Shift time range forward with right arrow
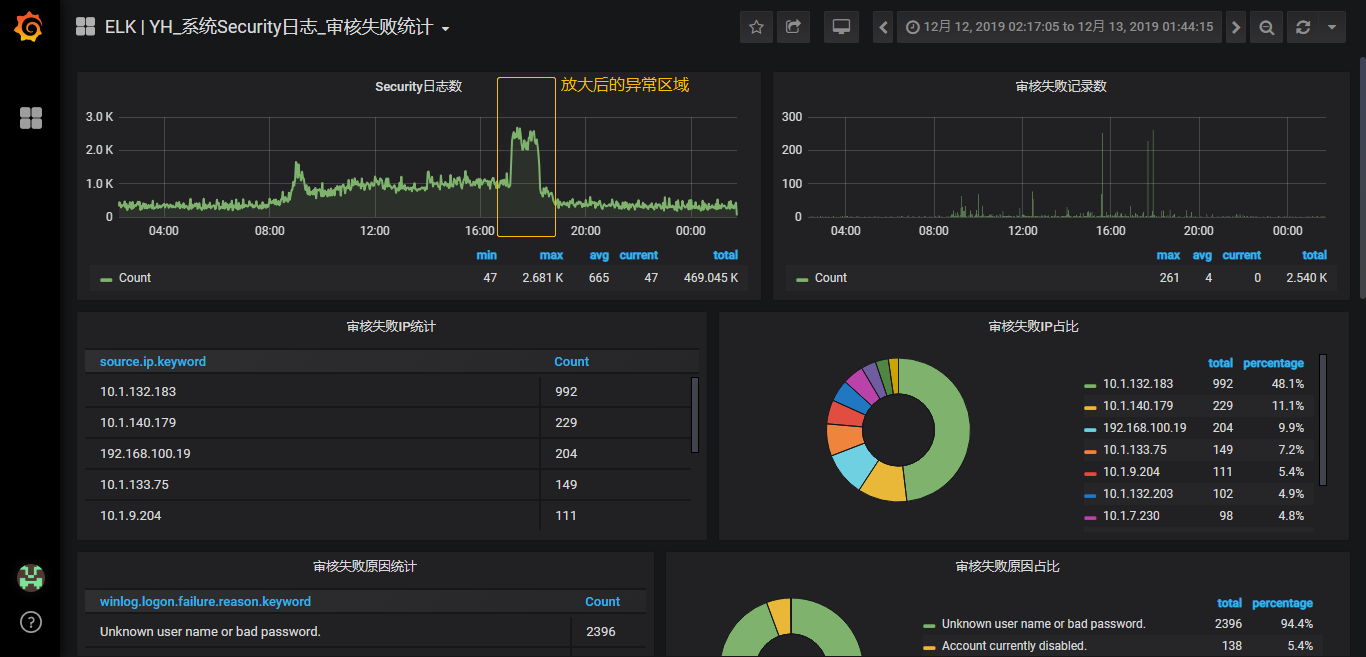 point(1236,27)
